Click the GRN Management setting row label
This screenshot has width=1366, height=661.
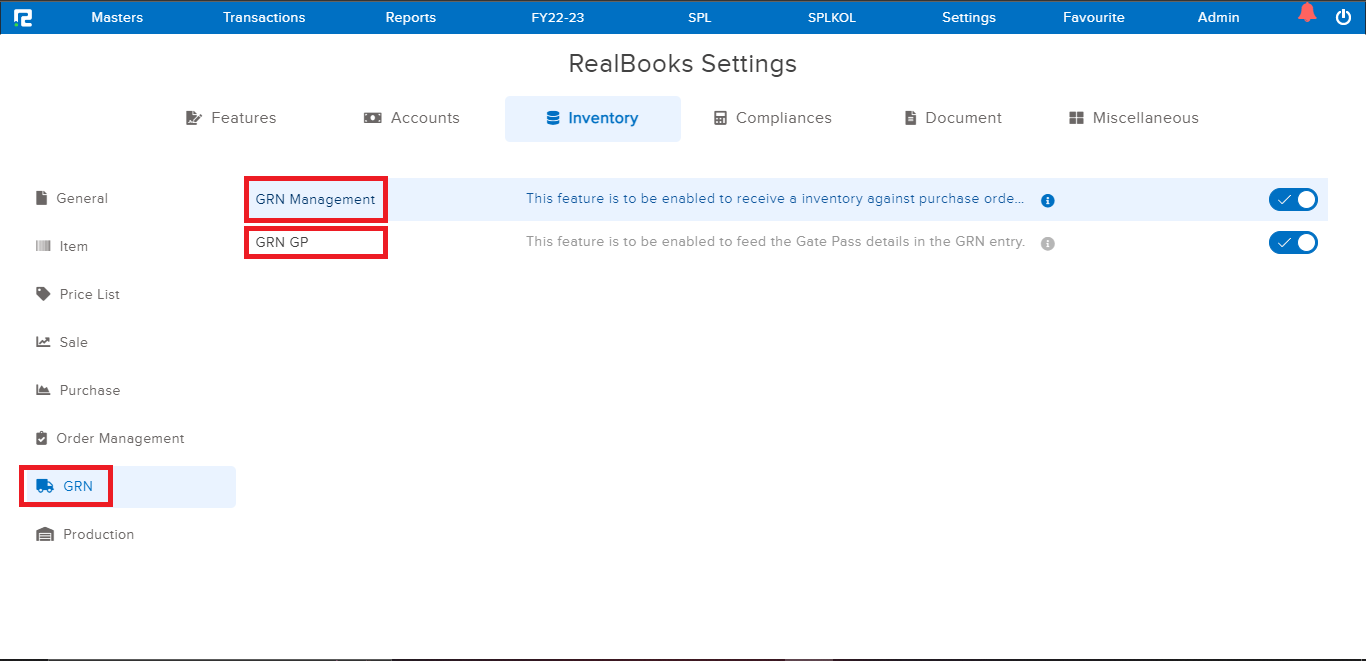click(x=315, y=199)
